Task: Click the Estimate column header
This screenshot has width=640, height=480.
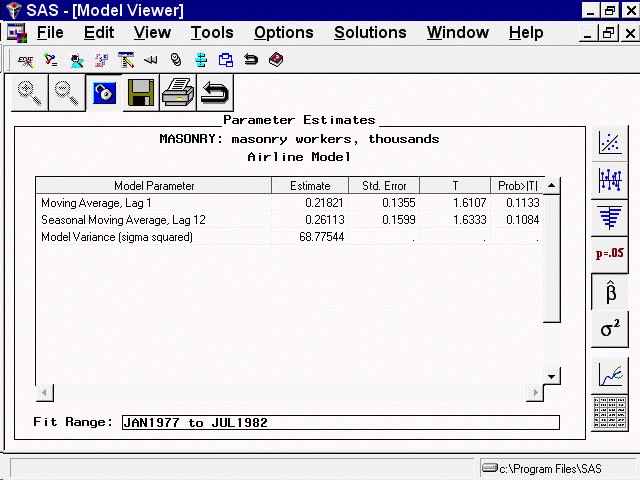Action: (310, 186)
